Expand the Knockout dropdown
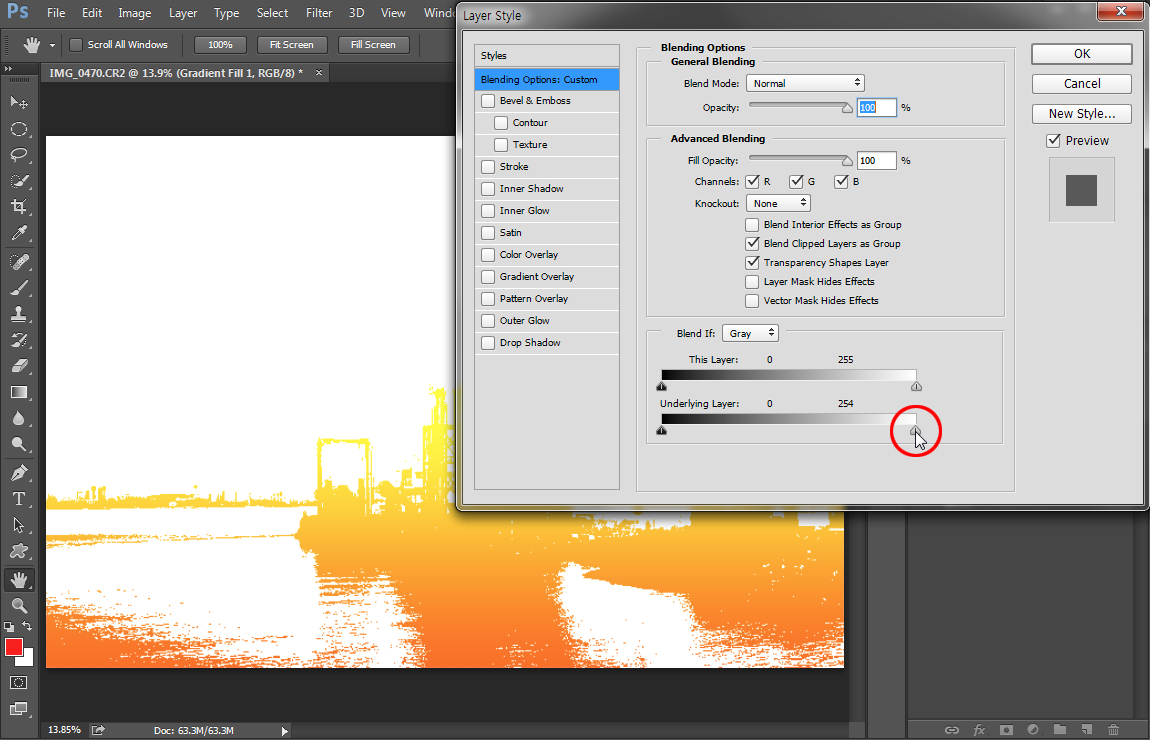The image size is (1150, 740). 777,203
